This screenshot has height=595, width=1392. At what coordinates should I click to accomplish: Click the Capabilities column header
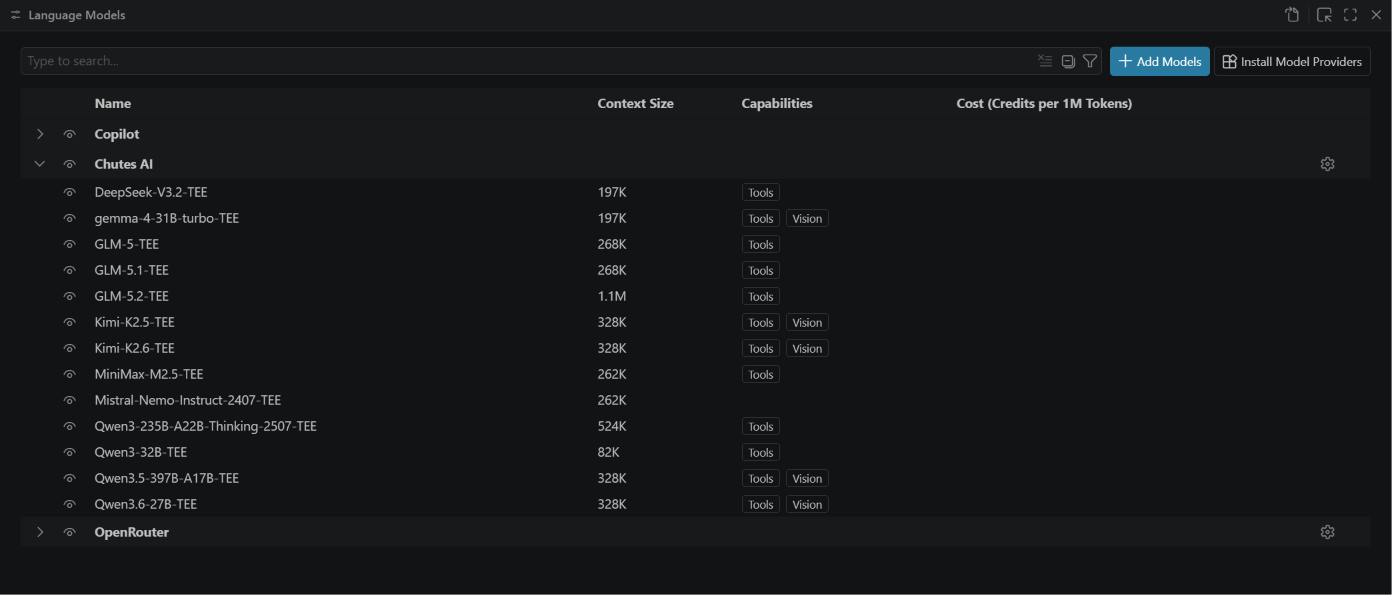[777, 103]
